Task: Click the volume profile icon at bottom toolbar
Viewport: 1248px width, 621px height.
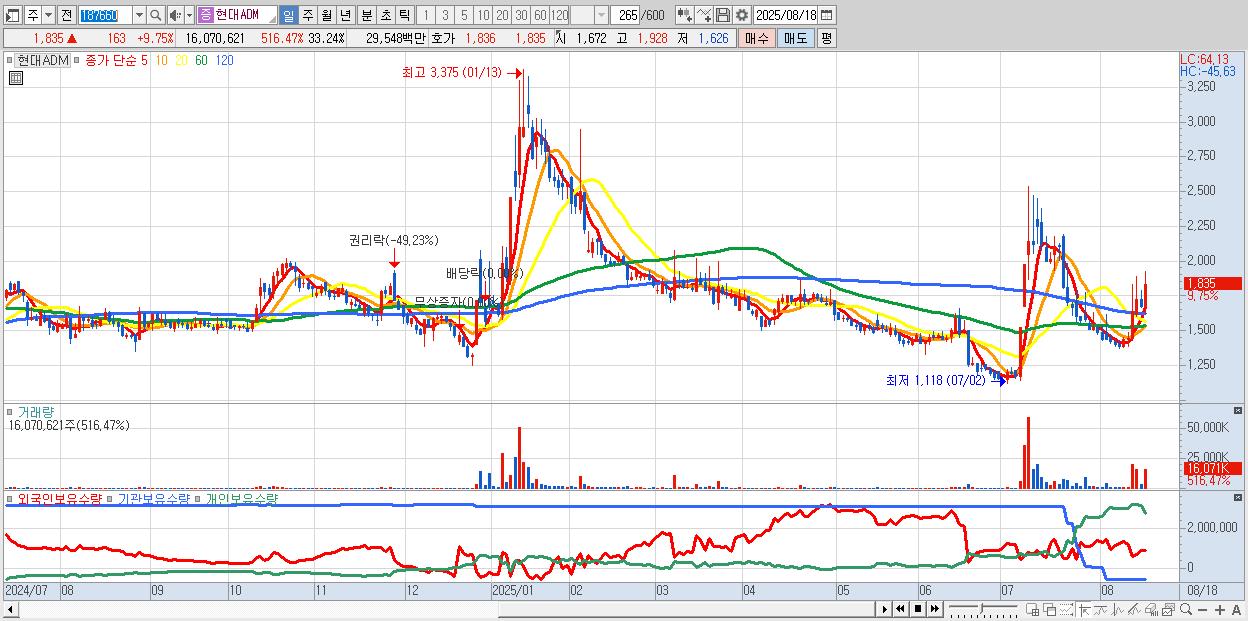Action: (x=1151, y=609)
